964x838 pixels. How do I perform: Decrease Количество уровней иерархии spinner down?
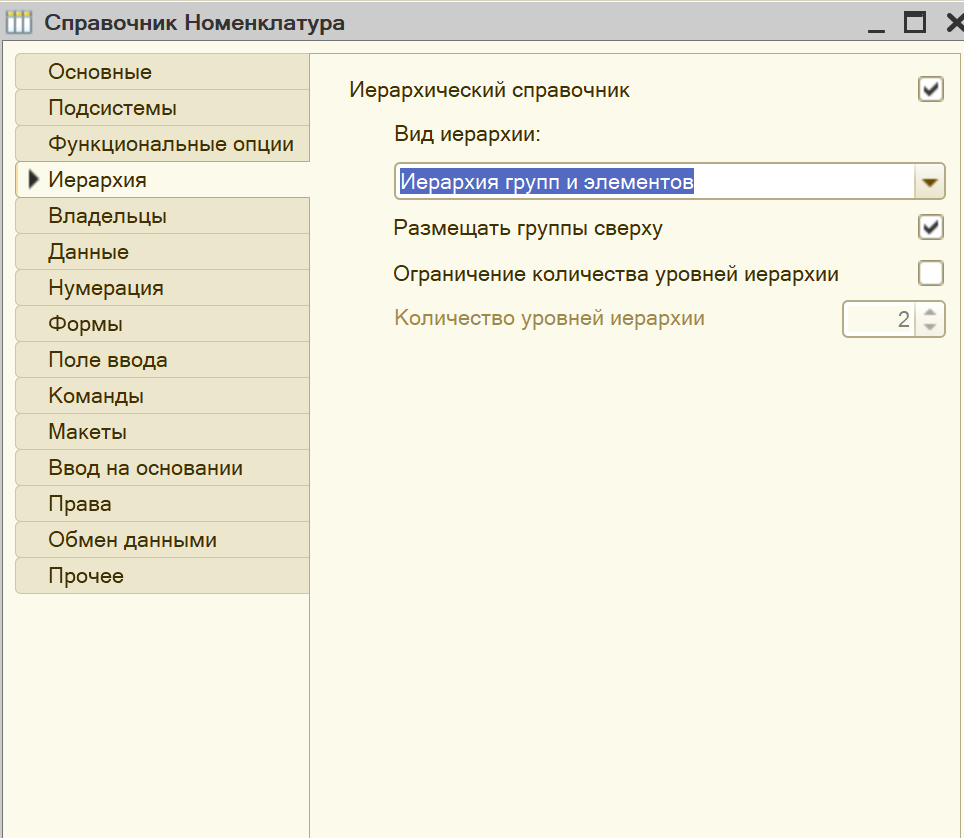(x=930, y=326)
